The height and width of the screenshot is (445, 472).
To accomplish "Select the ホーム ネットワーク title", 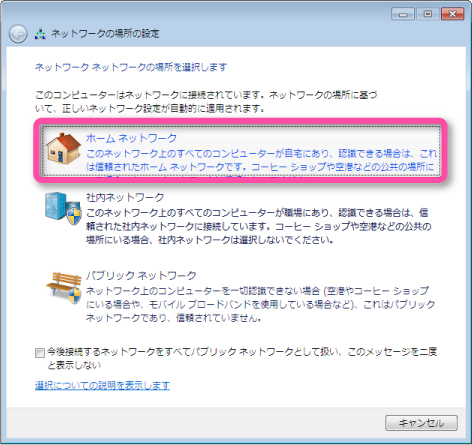I will (x=131, y=138).
